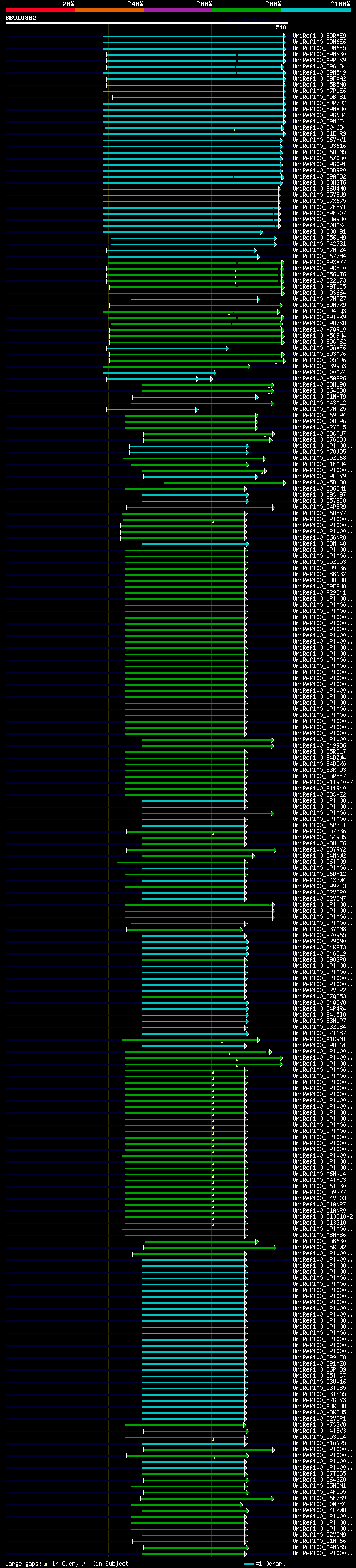356x1568 pixels.
Task: Click label UniRef100_Q9AT32
Action: [319, 176]
